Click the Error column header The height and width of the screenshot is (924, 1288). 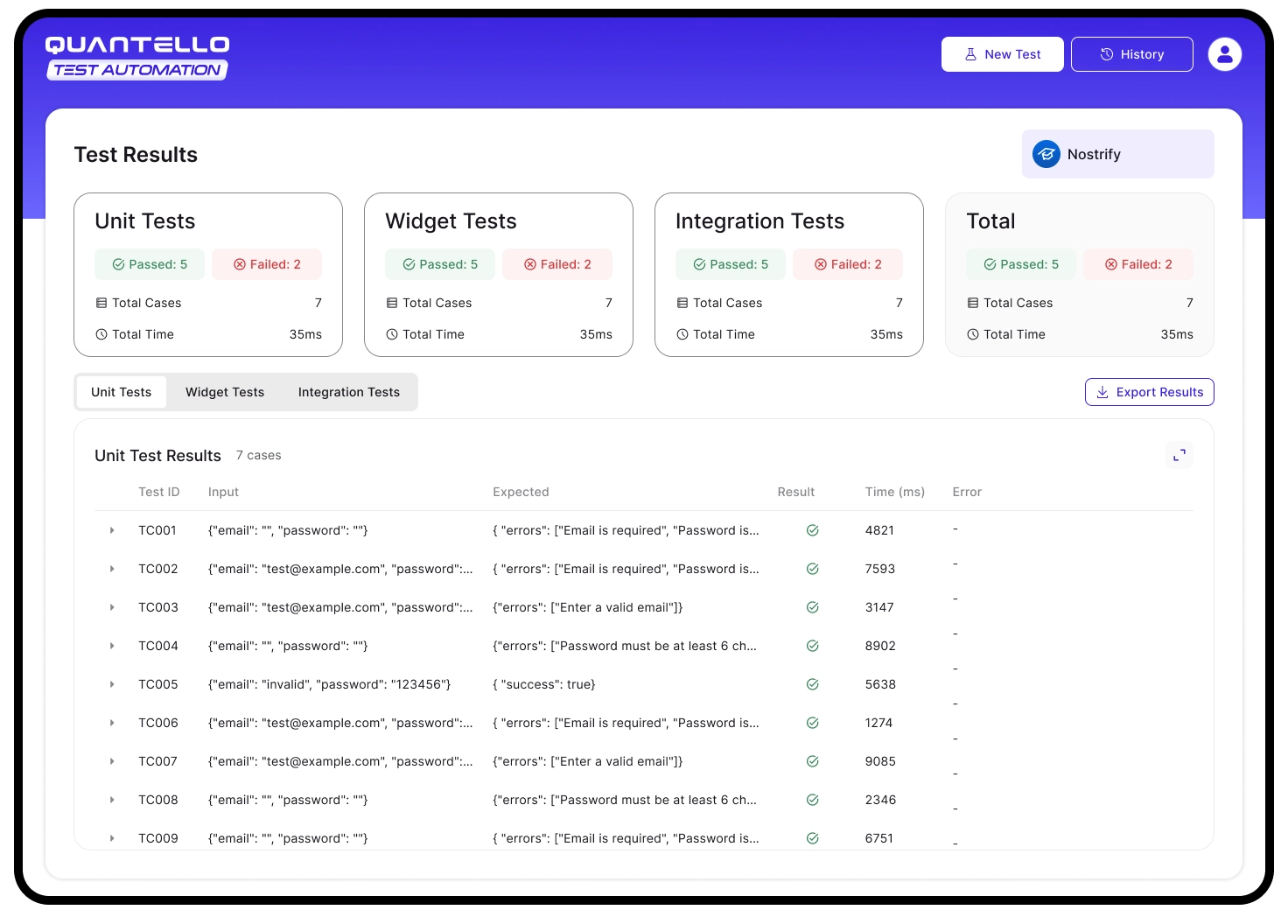967,492
